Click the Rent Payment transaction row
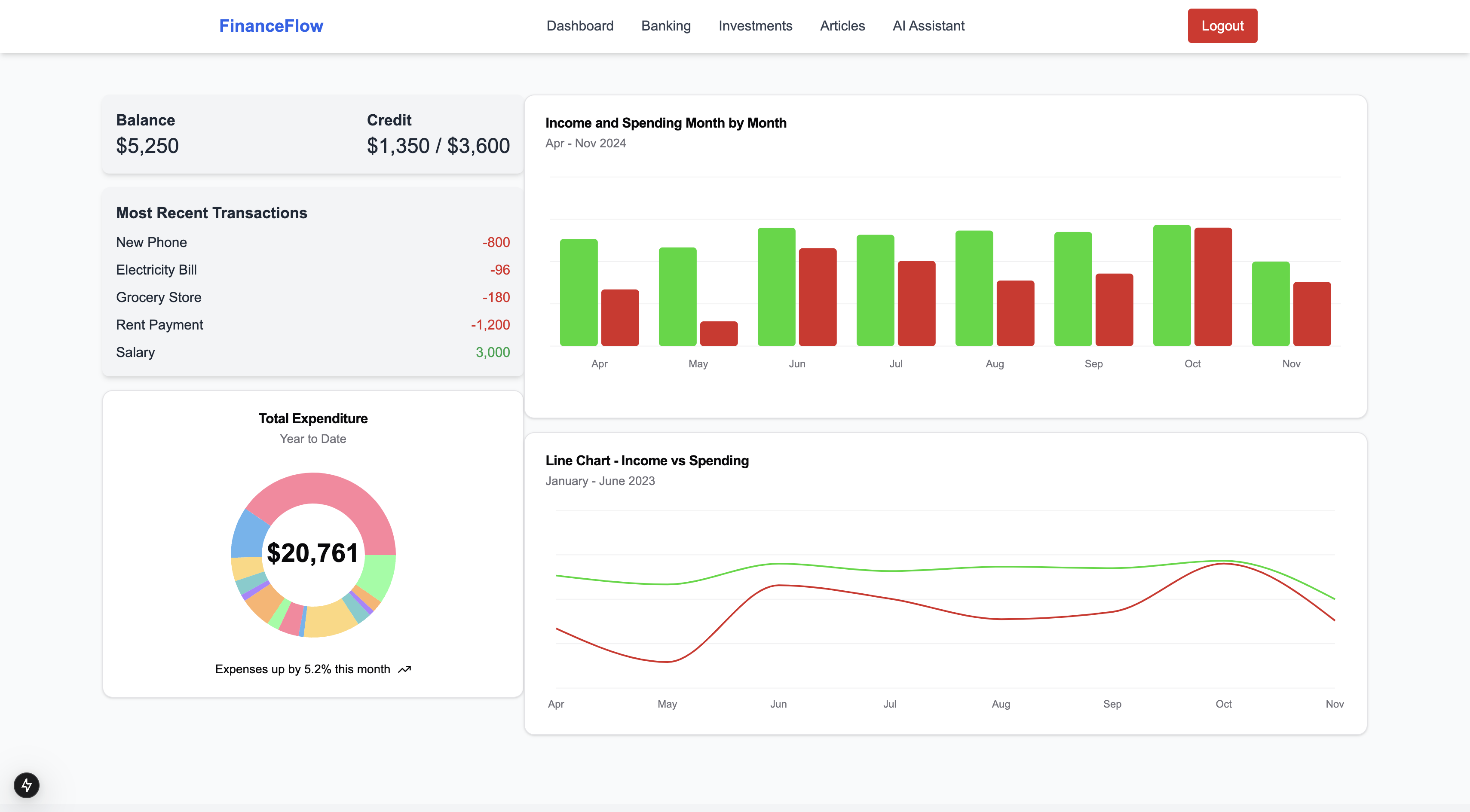The width and height of the screenshot is (1470, 812). [x=159, y=325]
